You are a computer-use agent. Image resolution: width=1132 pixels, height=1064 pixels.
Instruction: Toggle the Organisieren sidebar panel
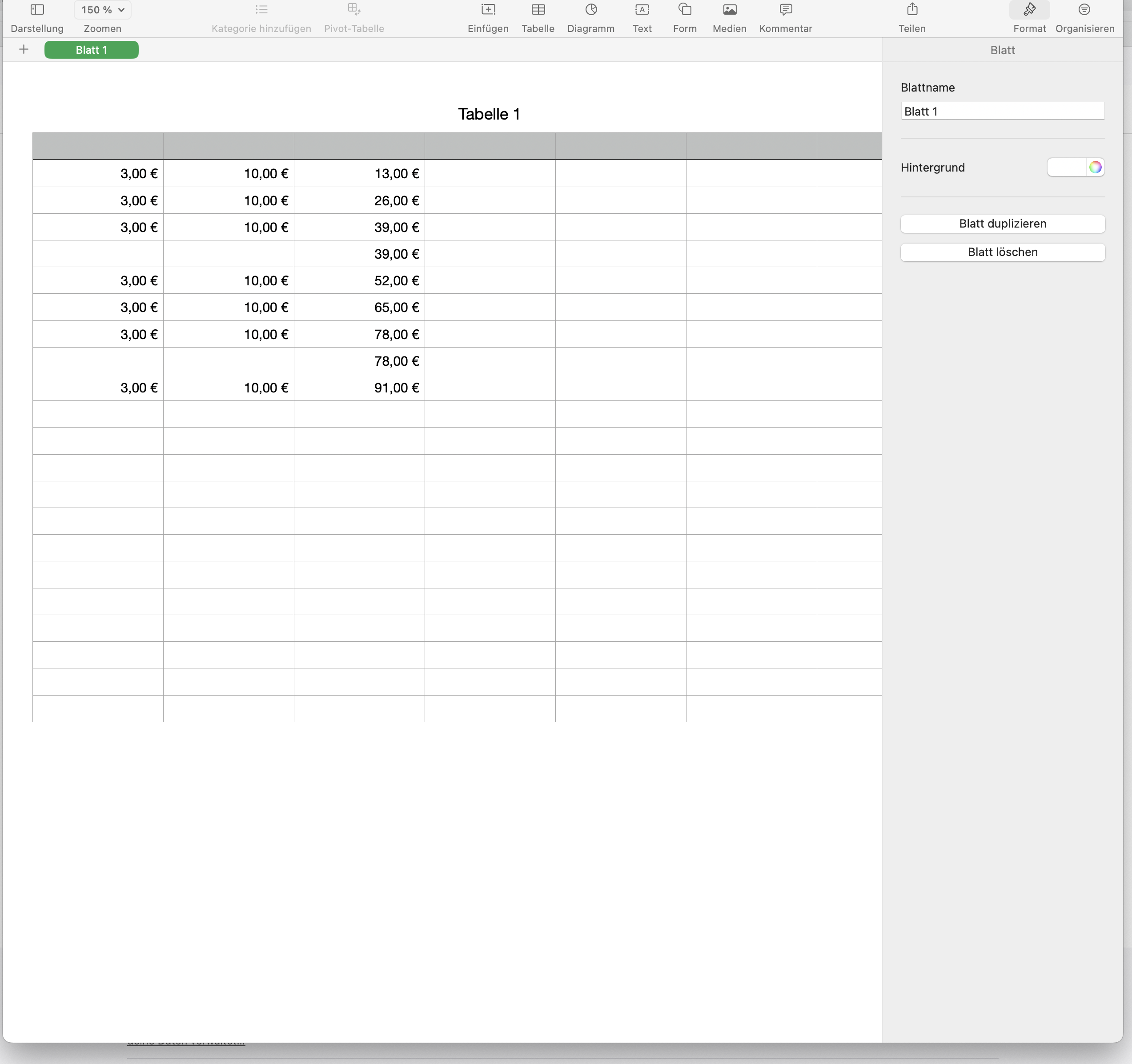[x=1084, y=10]
